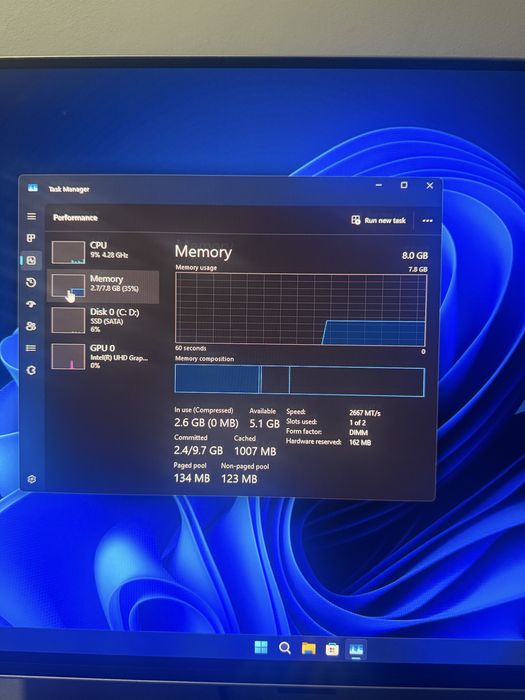Open the App history sidebar icon

click(x=31, y=282)
